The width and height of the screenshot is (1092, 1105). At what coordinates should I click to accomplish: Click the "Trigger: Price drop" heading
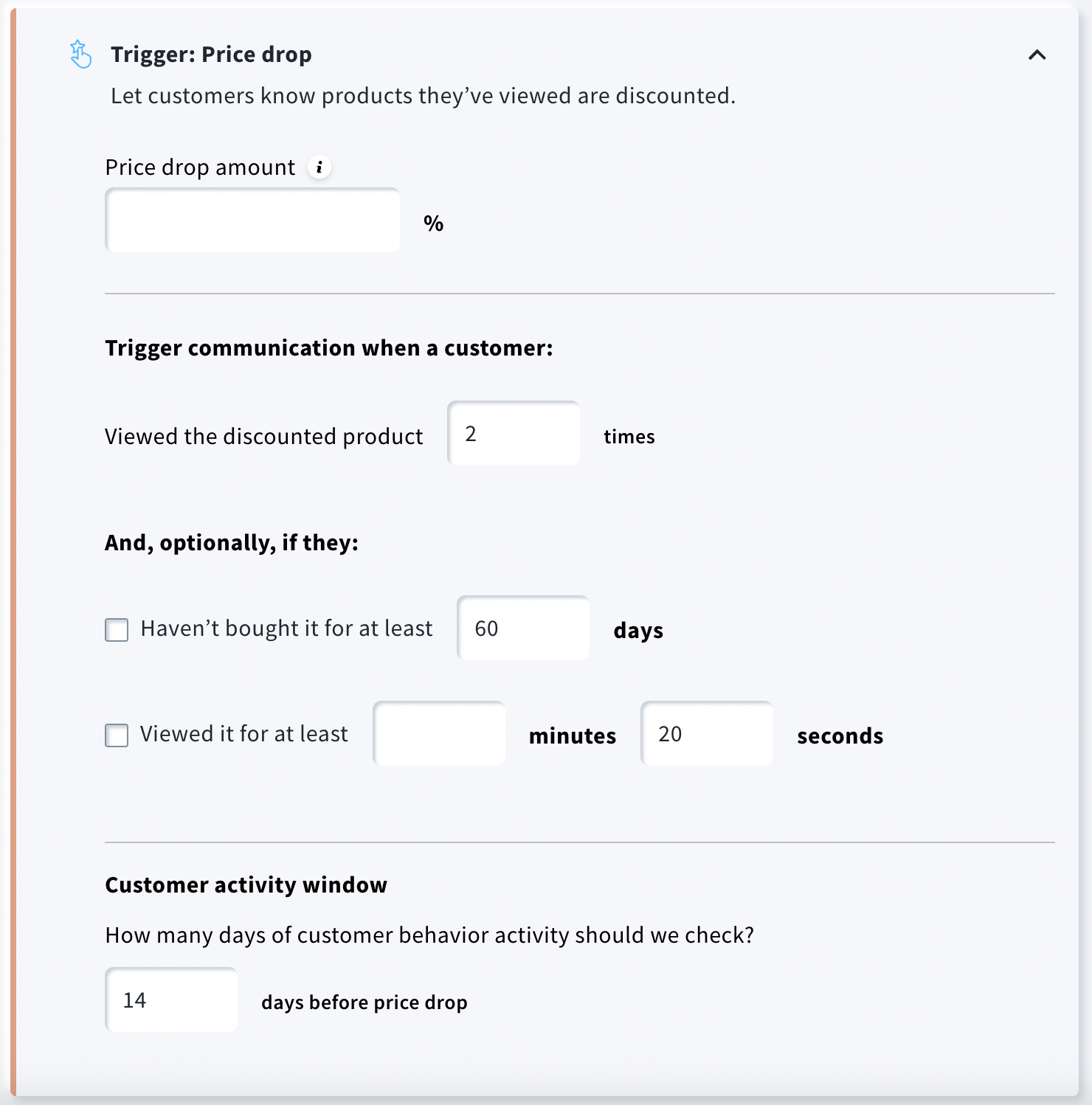coord(211,54)
